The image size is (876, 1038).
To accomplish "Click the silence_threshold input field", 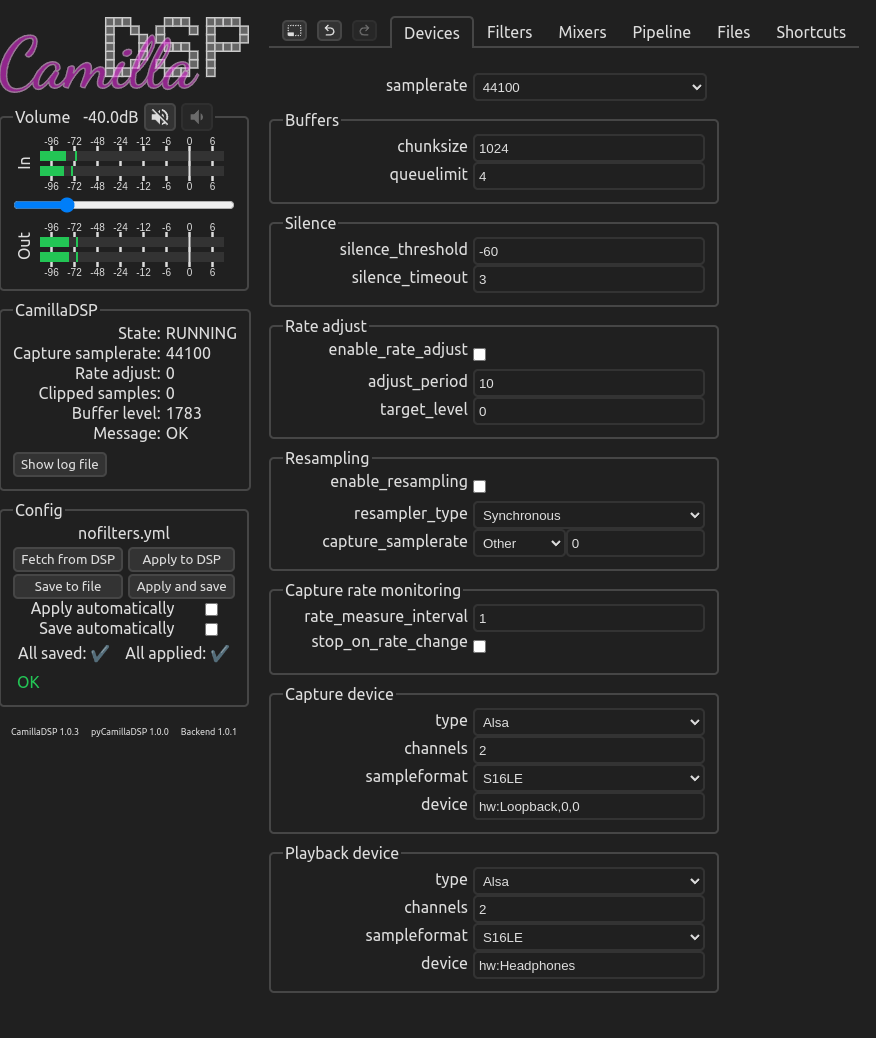I will [589, 251].
